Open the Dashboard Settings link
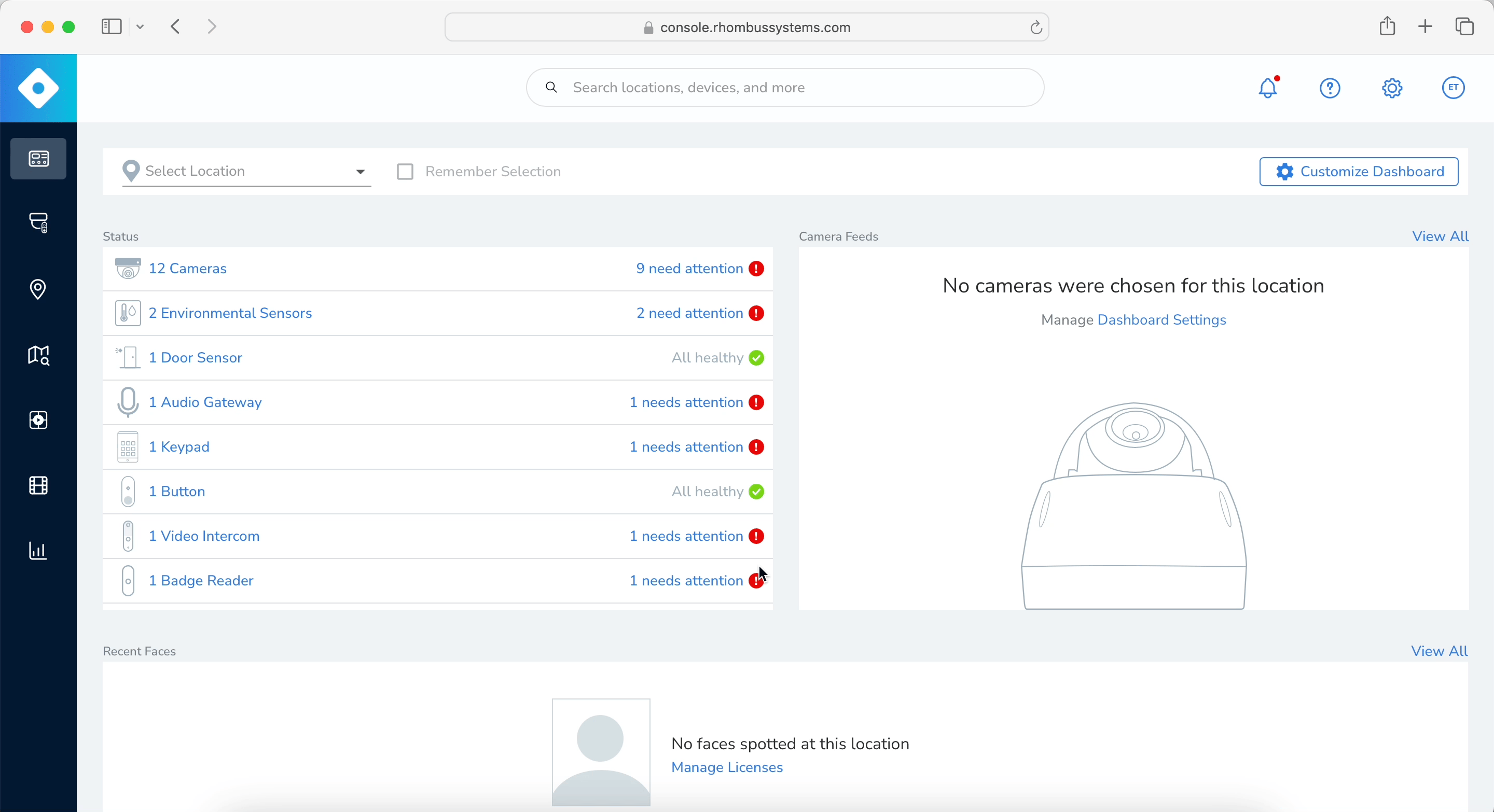 tap(1161, 320)
